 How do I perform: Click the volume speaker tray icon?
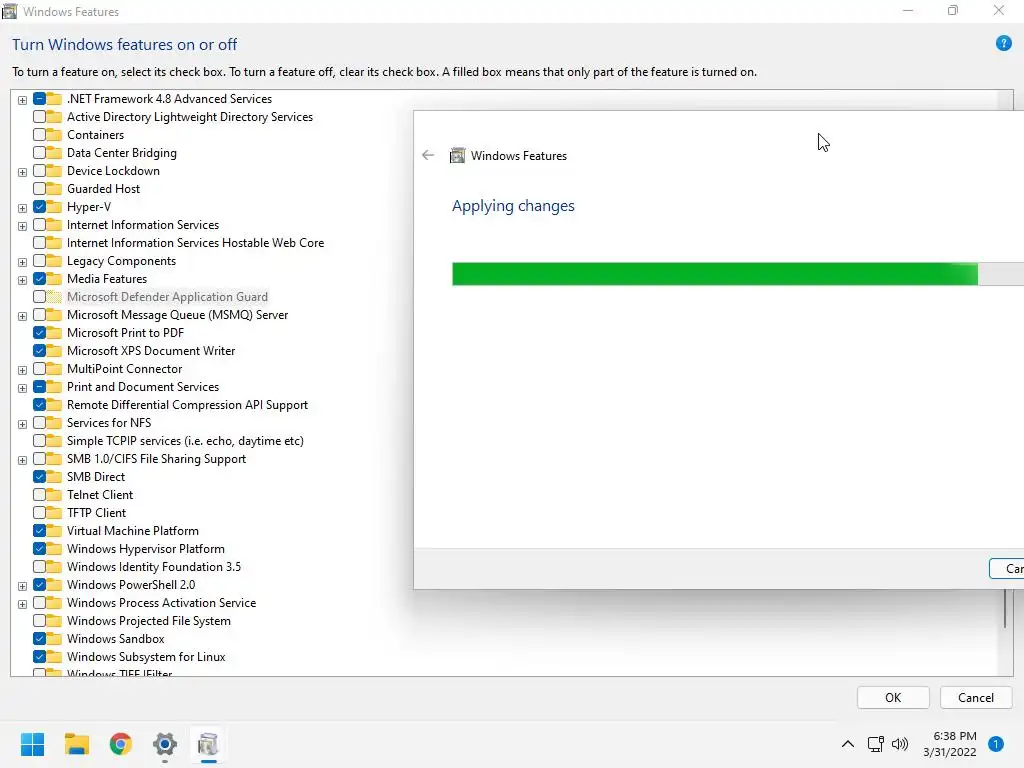[x=900, y=744]
